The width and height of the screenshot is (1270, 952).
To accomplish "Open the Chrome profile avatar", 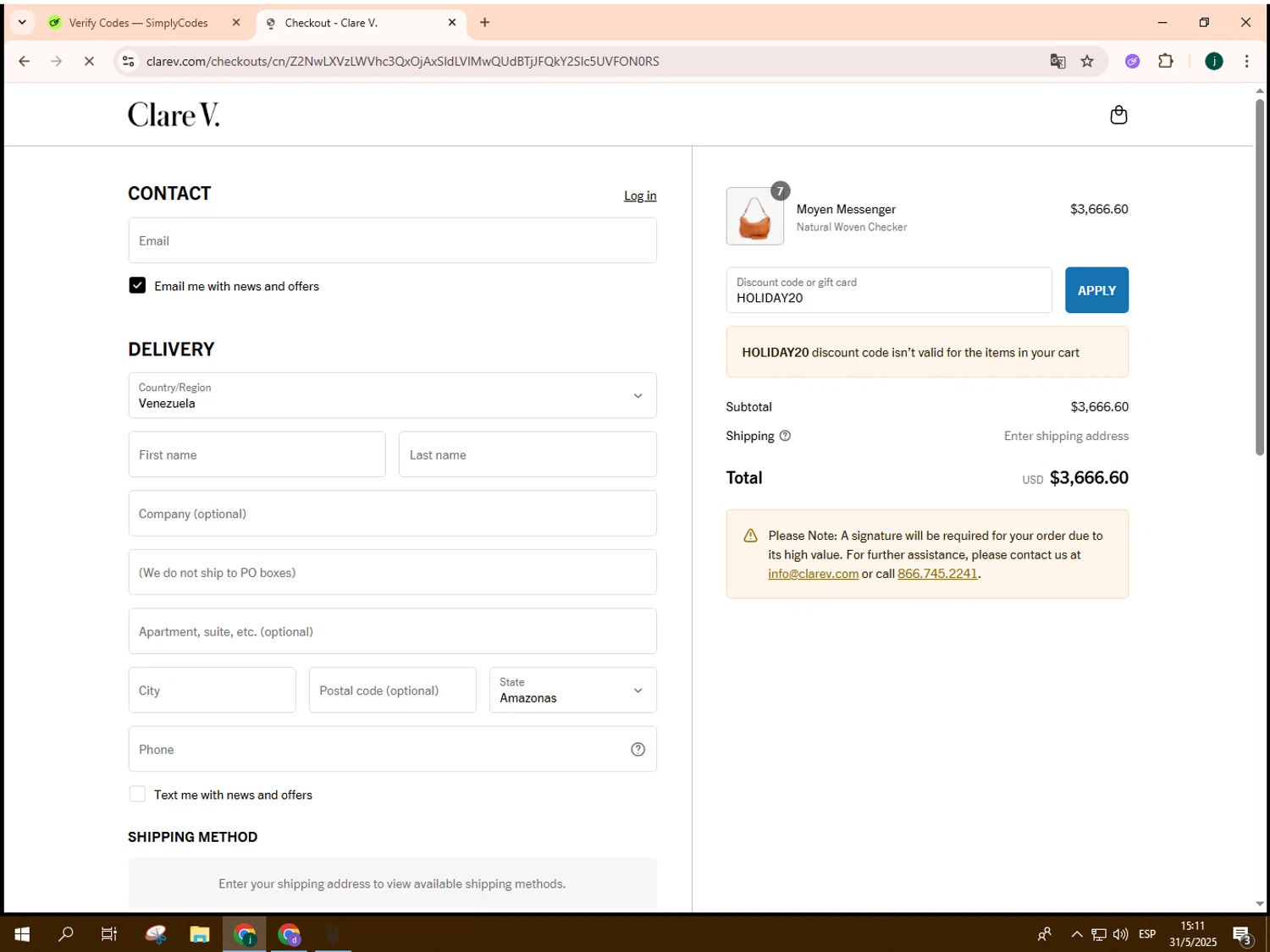I will [x=1213, y=61].
